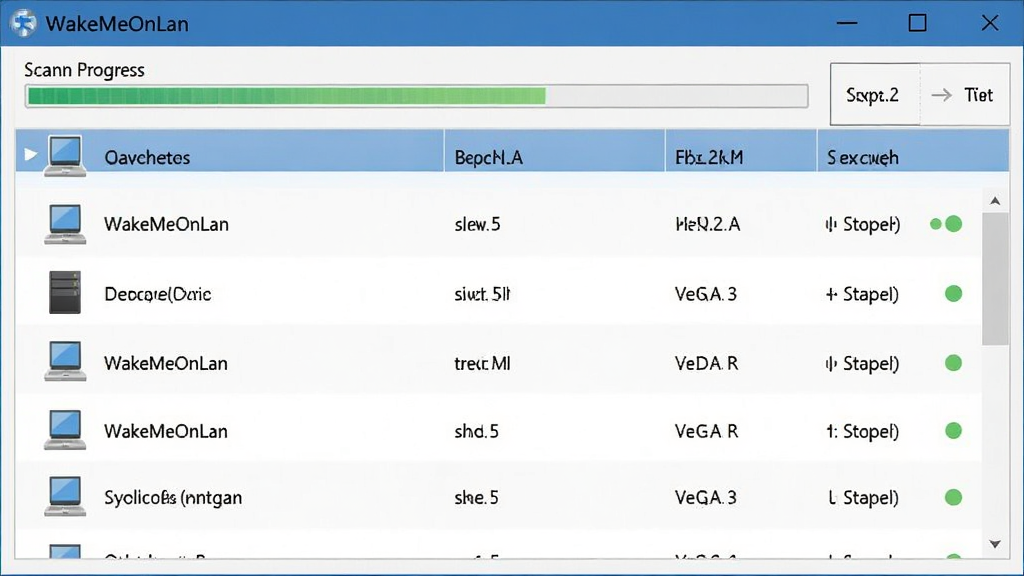Click the "HeN.2.A" cell
This screenshot has width=1024, height=576.
coord(708,225)
